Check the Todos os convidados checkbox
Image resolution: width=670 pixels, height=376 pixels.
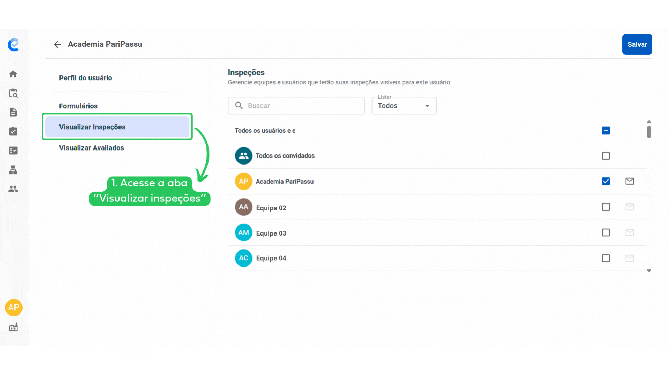[x=606, y=156]
